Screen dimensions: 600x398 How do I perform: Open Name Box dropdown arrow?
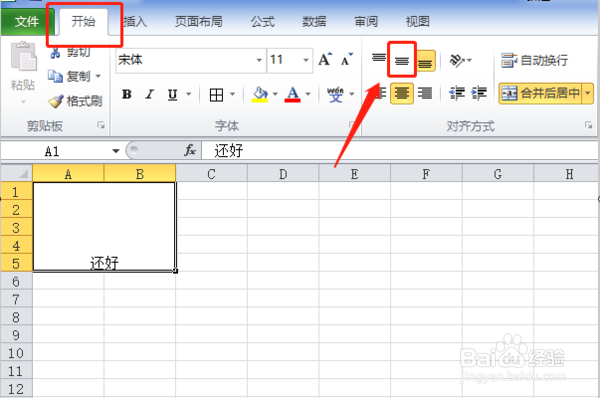click(116, 151)
